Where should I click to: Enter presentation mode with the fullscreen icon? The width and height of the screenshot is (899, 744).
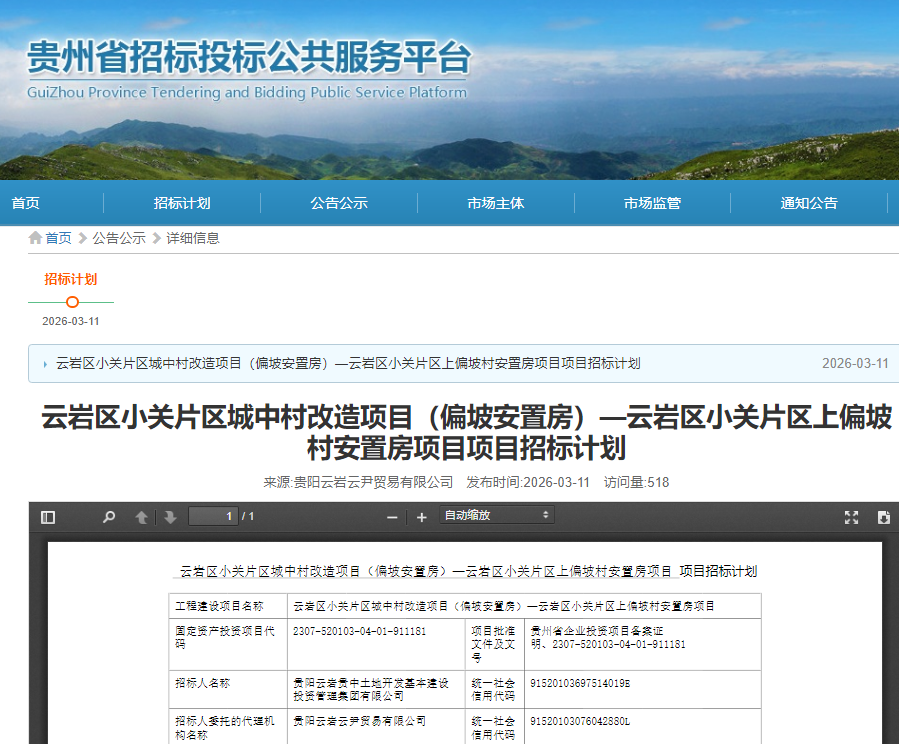click(851, 517)
